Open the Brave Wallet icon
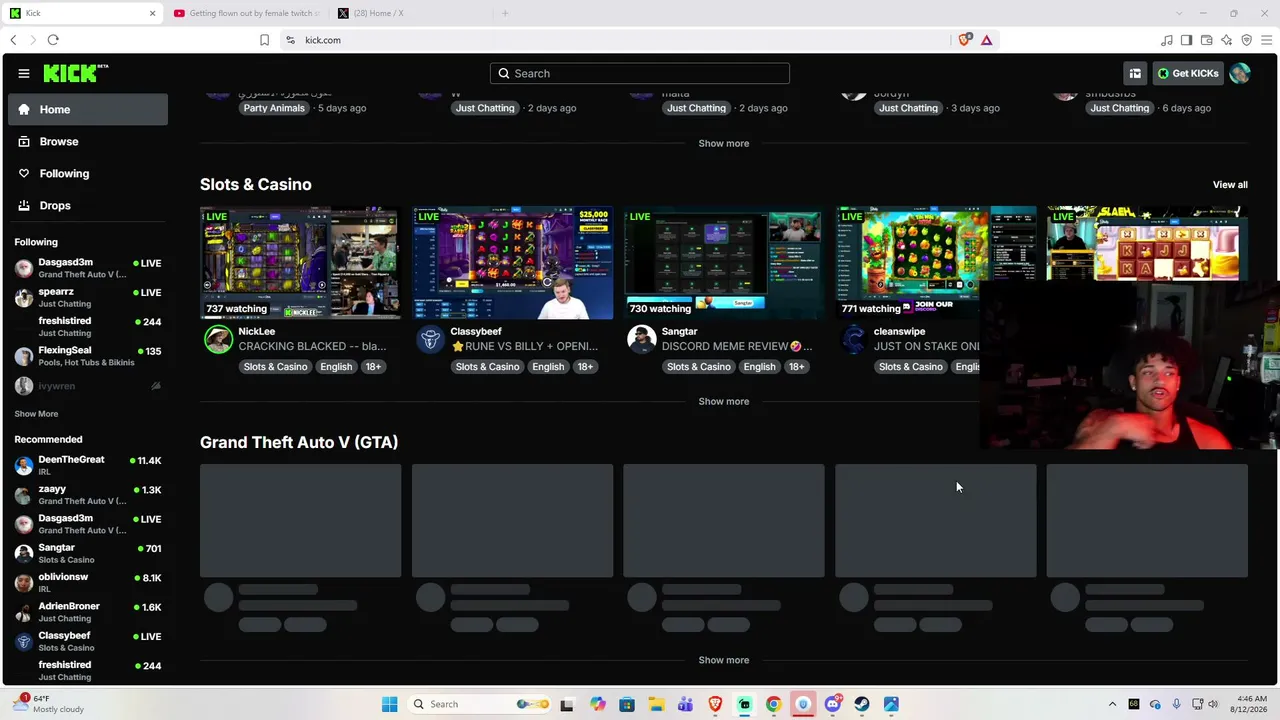The width and height of the screenshot is (1280, 720). coord(1207,40)
